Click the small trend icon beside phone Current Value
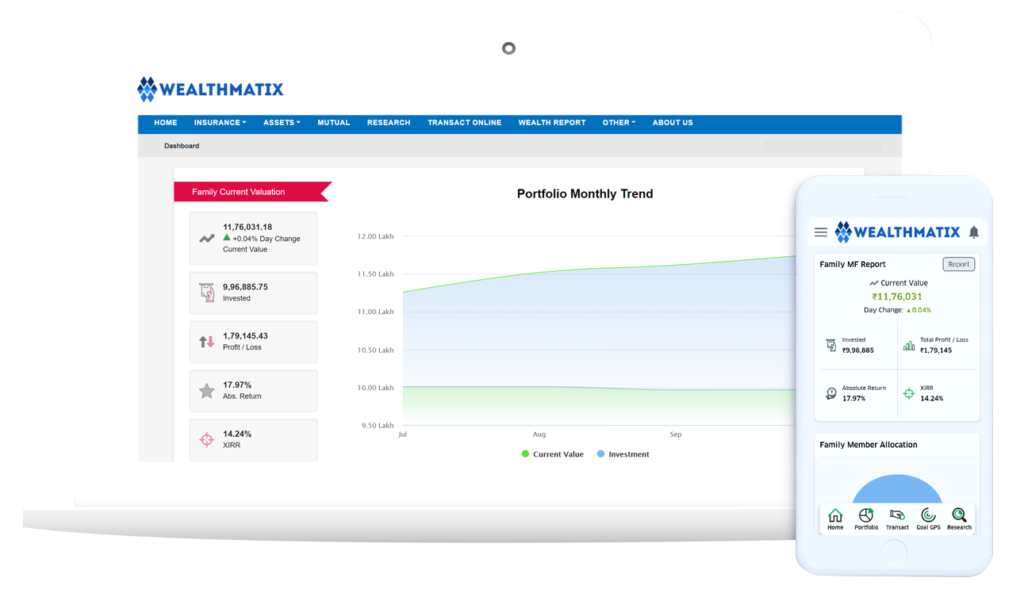The width and height of the screenshot is (1024, 597). (x=873, y=283)
